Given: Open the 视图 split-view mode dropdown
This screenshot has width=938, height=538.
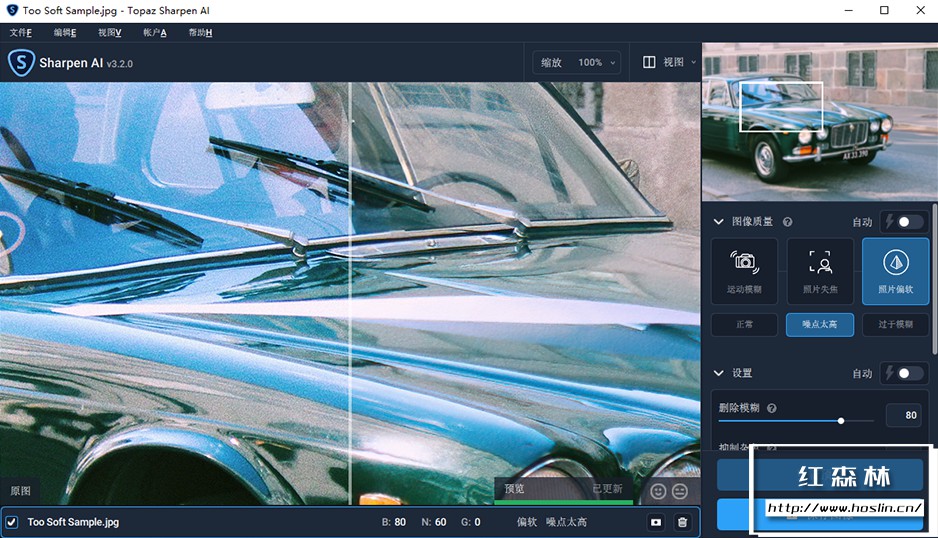Looking at the screenshot, I should coord(669,62).
